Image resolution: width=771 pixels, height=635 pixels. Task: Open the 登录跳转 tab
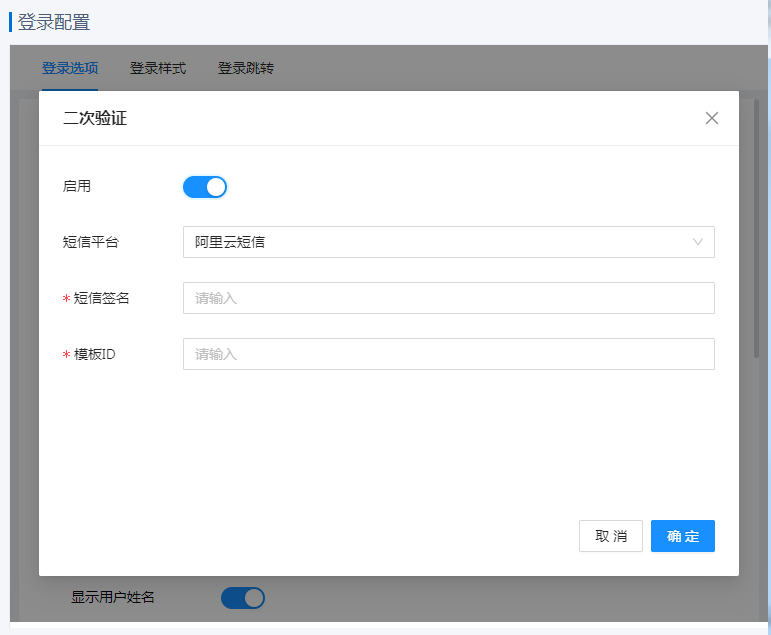(246, 69)
